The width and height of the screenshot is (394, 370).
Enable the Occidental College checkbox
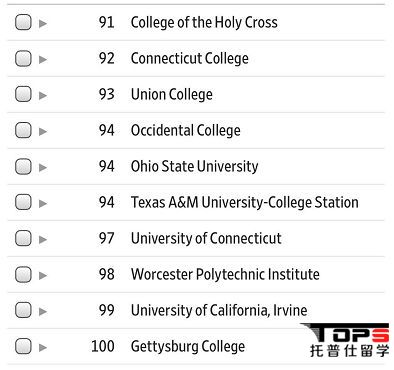23,130
